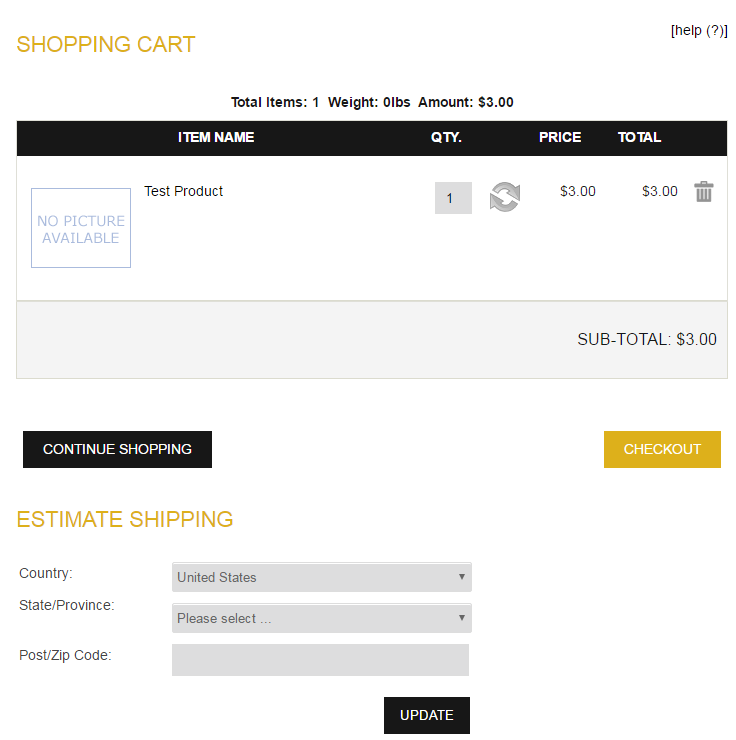
Task: Delete Test Product with trash icon
Action: 704,192
